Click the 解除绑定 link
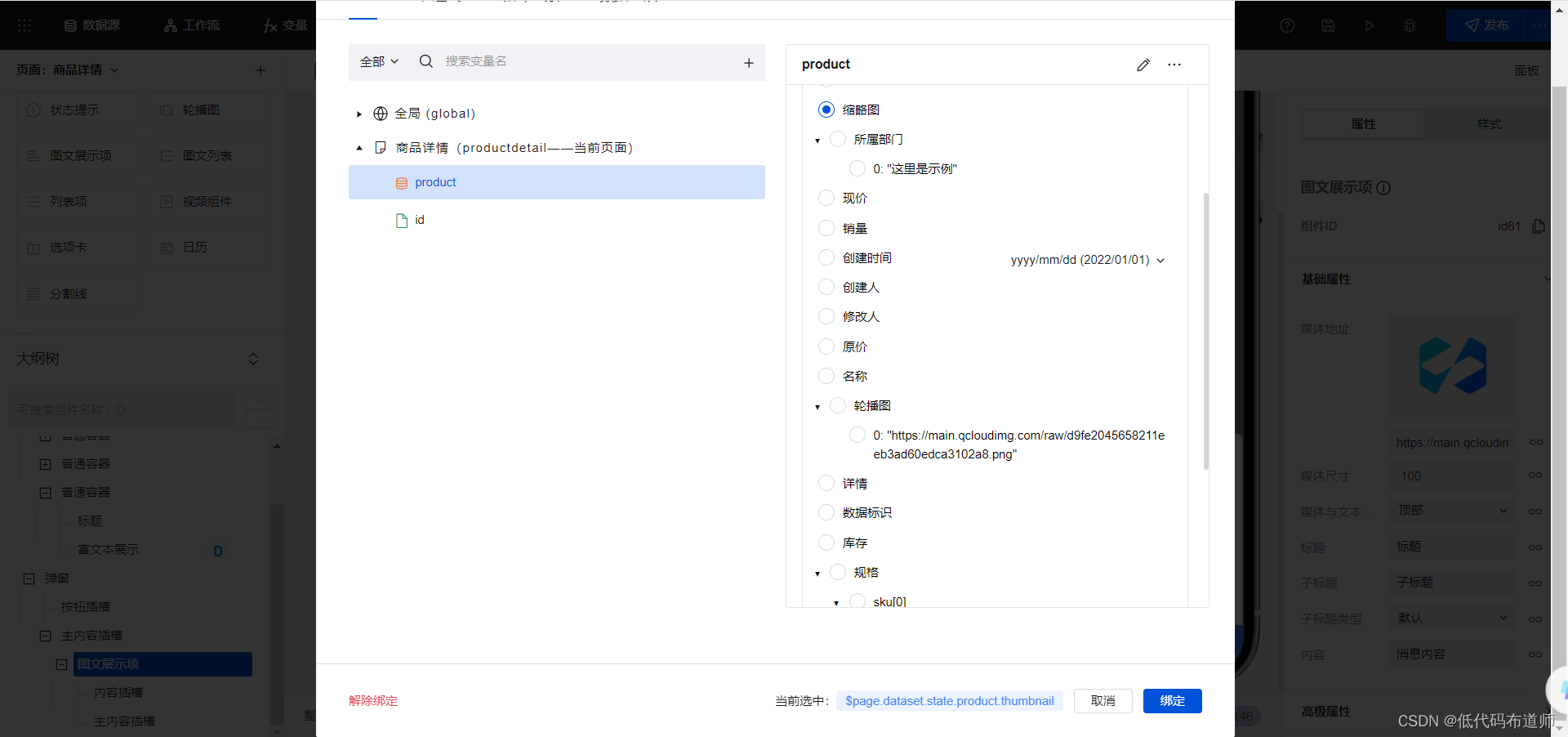The image size is (1568, 737). point(373,701)
